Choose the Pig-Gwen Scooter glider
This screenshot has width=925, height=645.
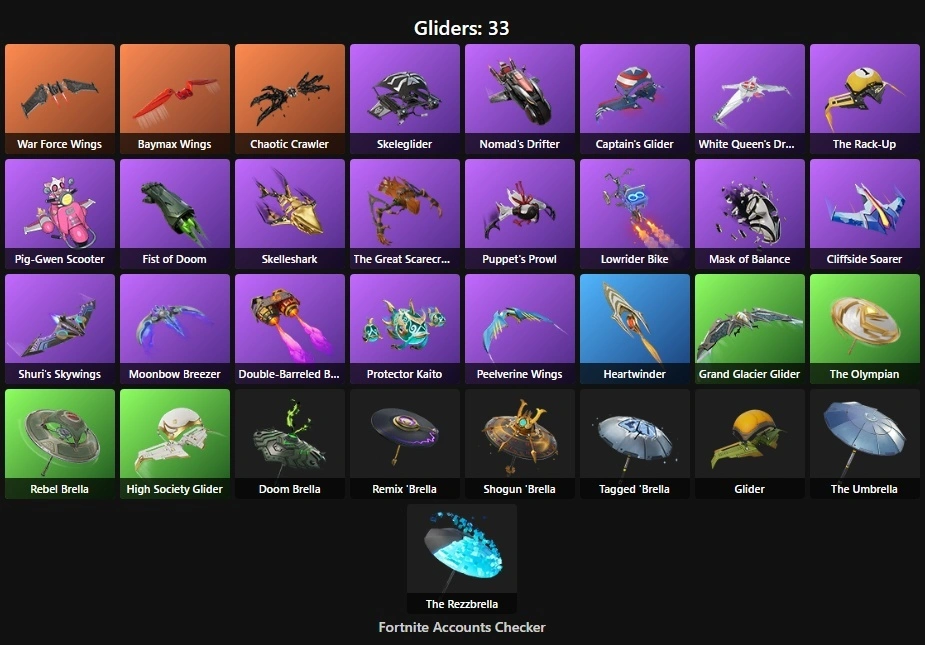[60, 214]
